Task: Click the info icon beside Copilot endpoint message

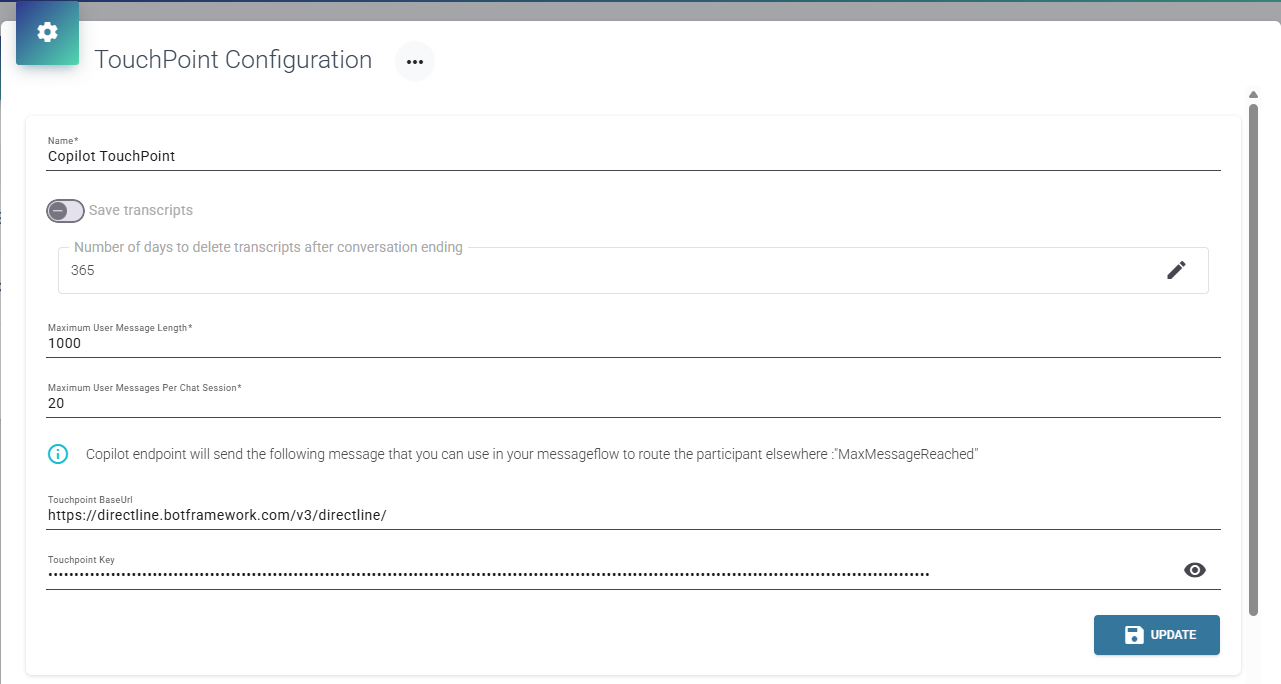Action: pyautogui.click(x=58, y=454)
